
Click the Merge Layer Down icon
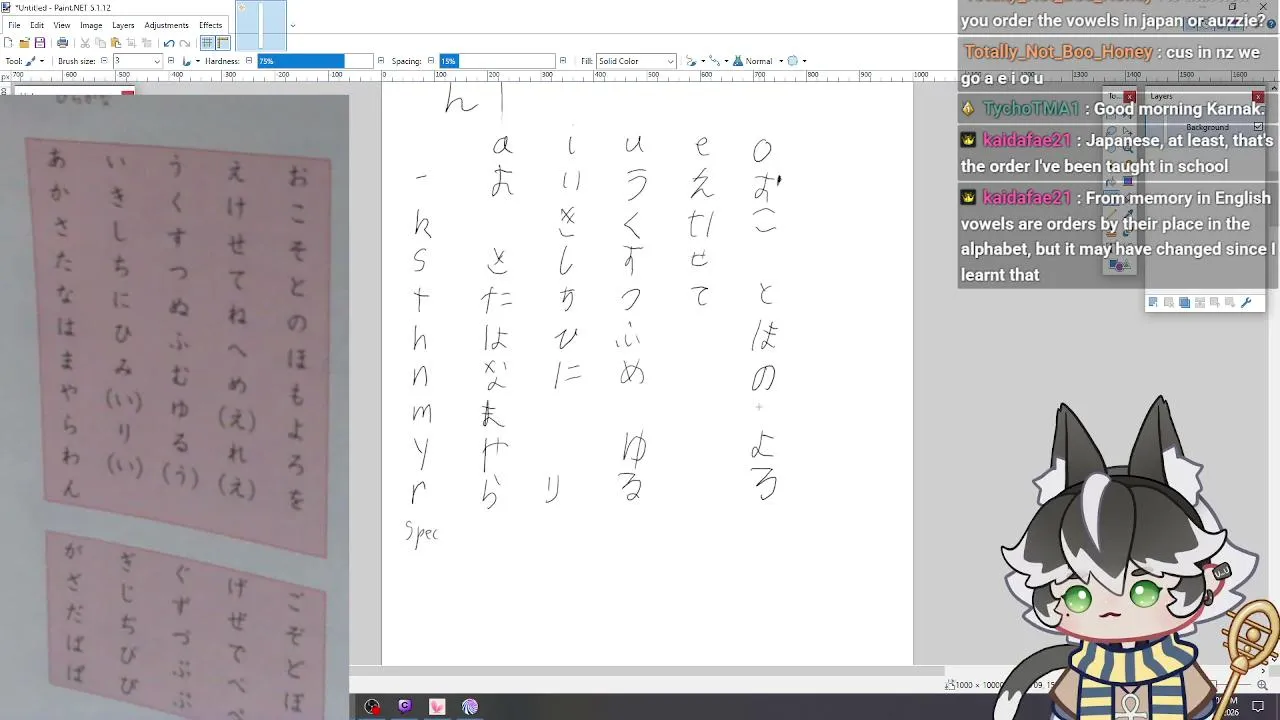1200,303
